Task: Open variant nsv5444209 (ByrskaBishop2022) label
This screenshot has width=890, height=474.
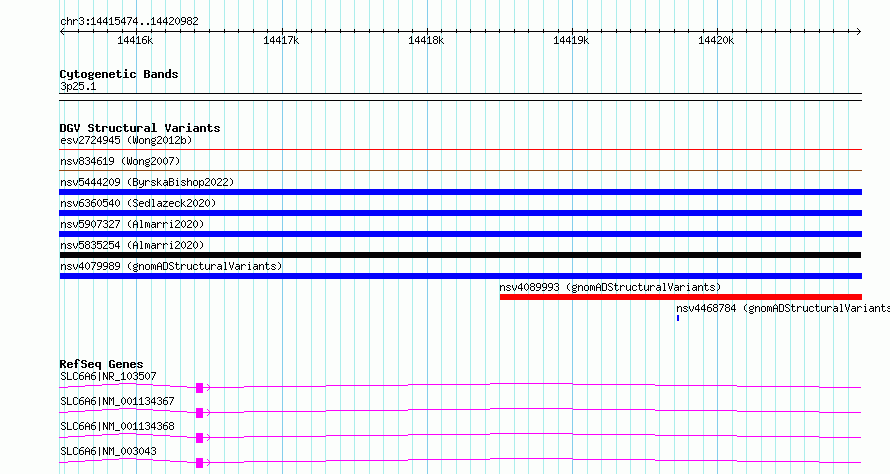Action: point(147,182)
